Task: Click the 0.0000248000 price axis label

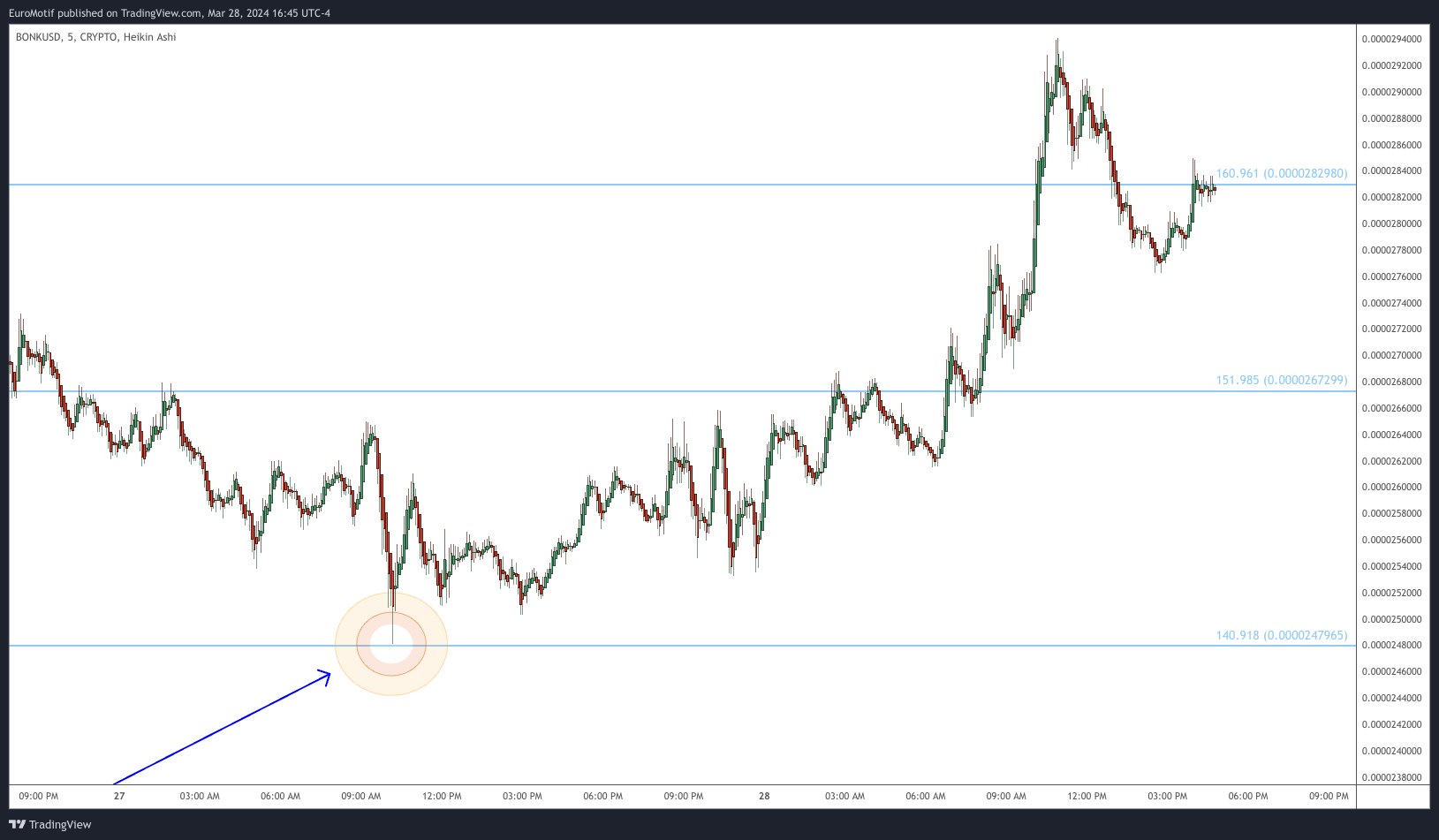Action: coord(1392,645)
